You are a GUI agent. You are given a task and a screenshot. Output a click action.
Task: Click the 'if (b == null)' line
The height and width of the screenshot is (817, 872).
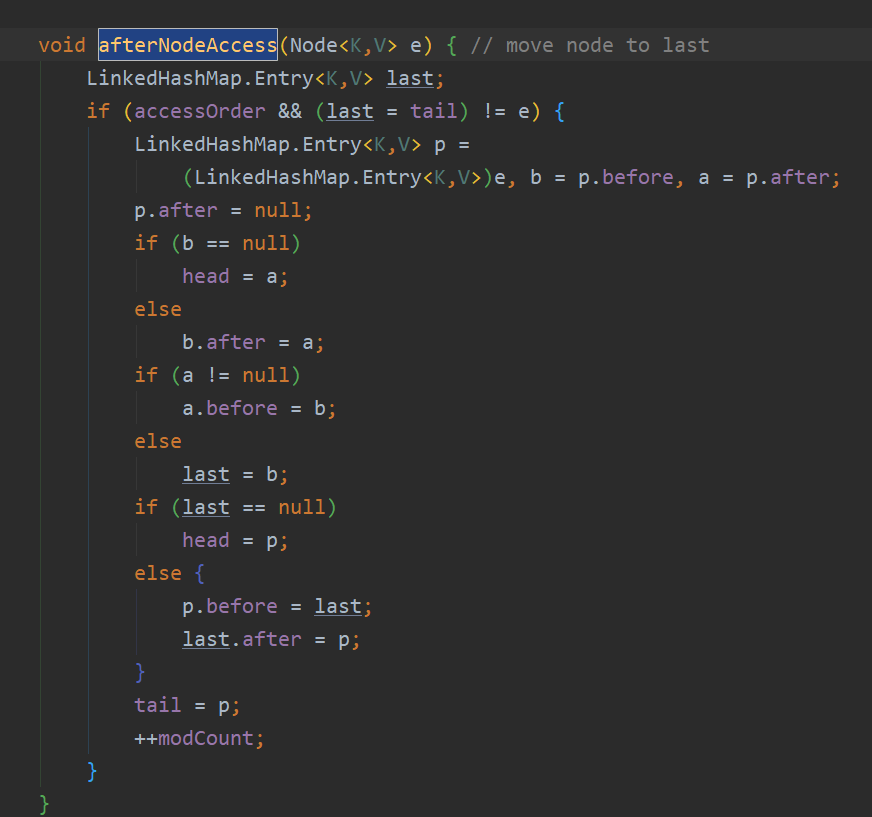pos(217,243)
